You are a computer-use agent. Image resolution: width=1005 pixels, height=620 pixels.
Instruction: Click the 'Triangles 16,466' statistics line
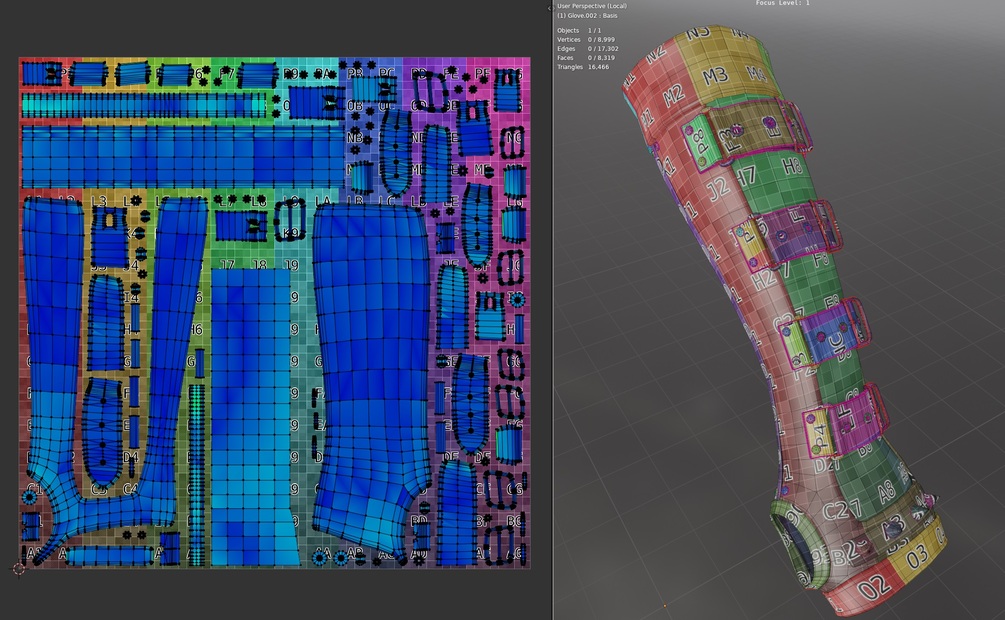tap(583, 67)
